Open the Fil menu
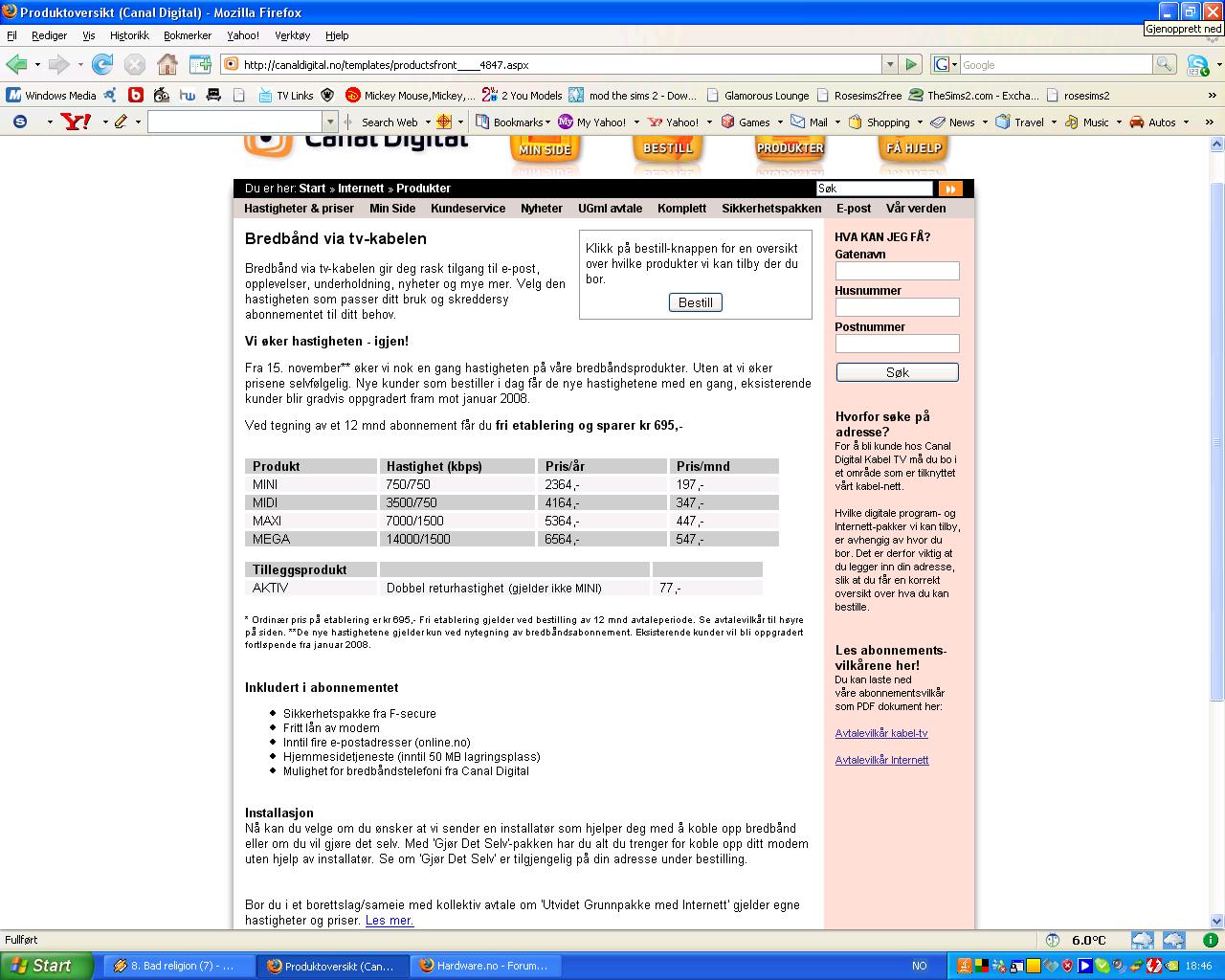Image resolution: width=1225 pixels, height=980 pixels. [11, 35]
